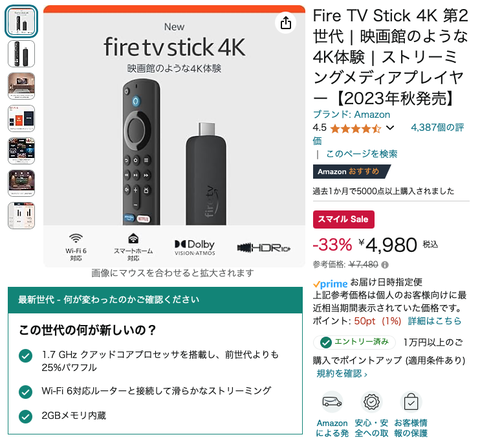Click the customer info protection bag icon
This screenshot has width=480, height=439.
(x=411, y=402)
